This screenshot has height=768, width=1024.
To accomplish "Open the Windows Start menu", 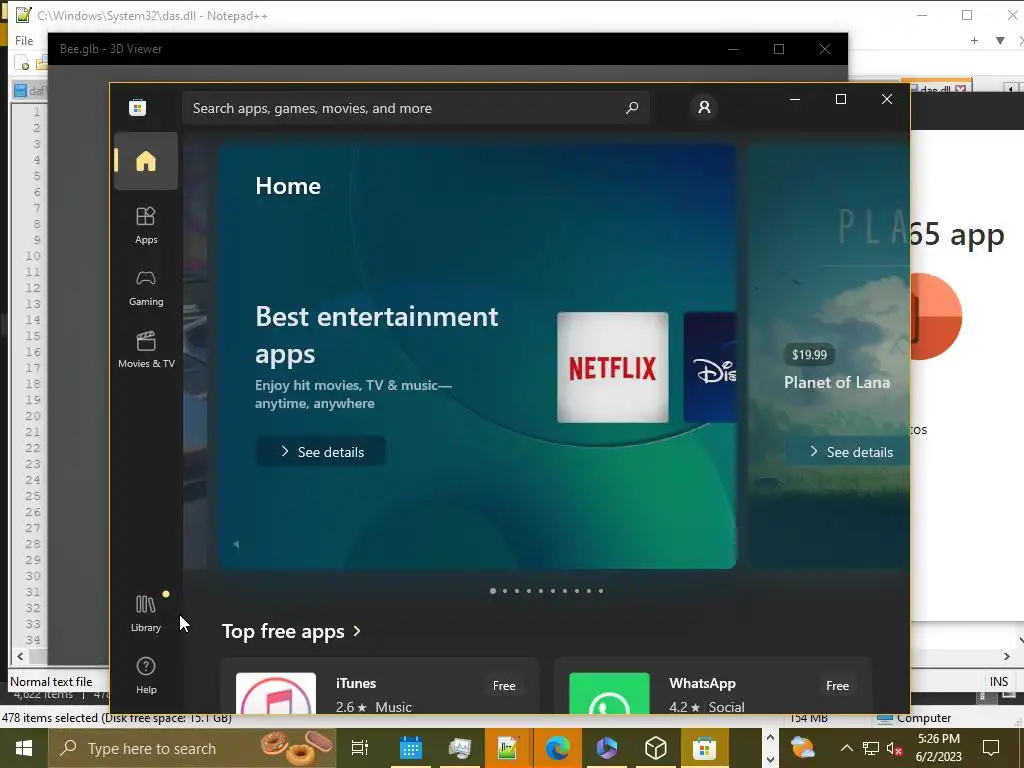I will point(24,748).
